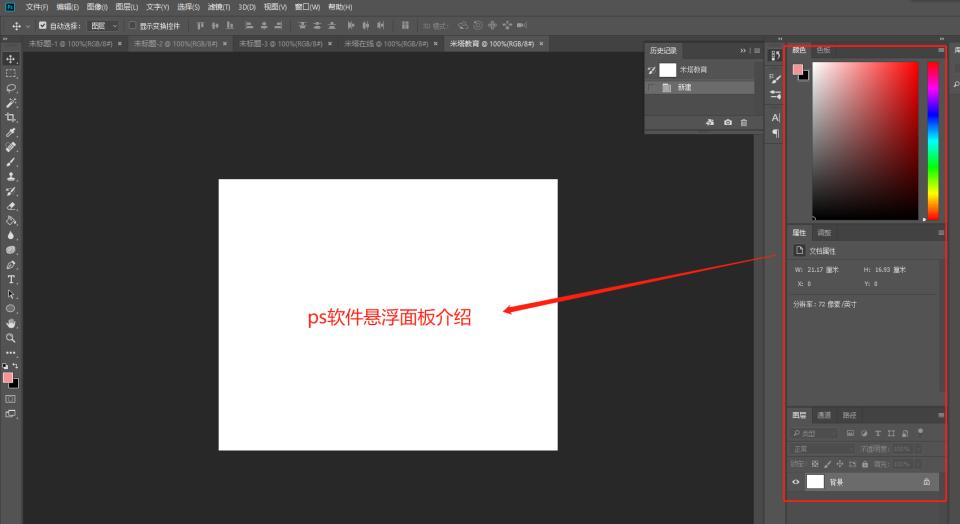Pick a shade in the color field
The height and width of the screenshot is (524, 960).
[865, 140]
